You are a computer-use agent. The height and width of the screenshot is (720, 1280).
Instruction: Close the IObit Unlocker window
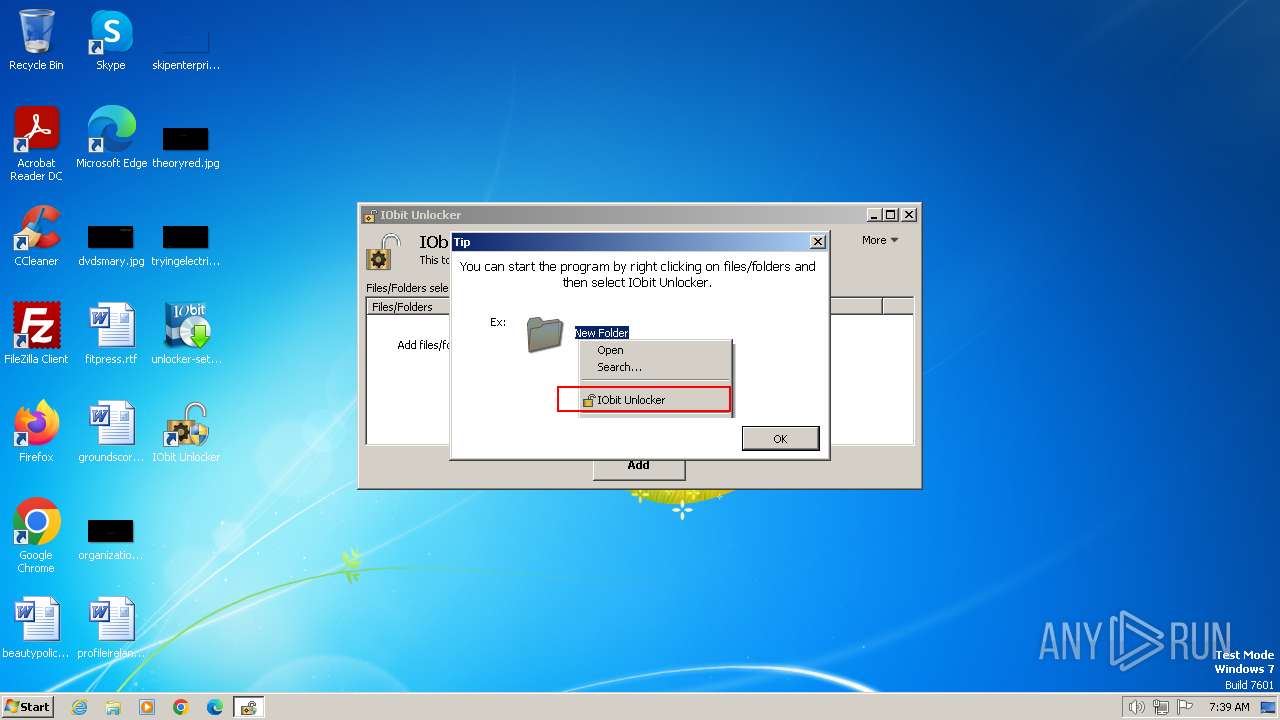(909, 215)
